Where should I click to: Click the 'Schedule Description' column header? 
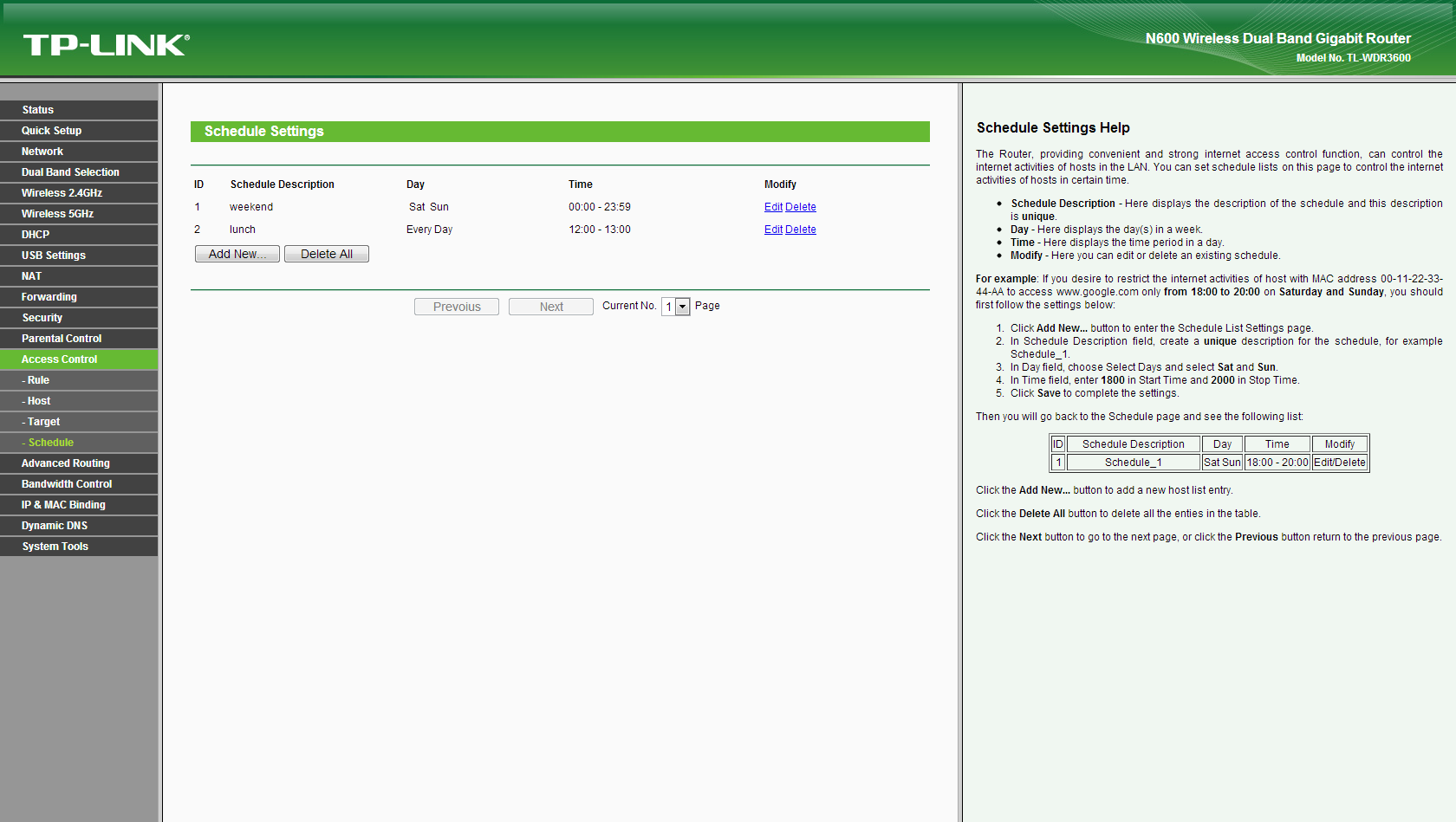283,184
